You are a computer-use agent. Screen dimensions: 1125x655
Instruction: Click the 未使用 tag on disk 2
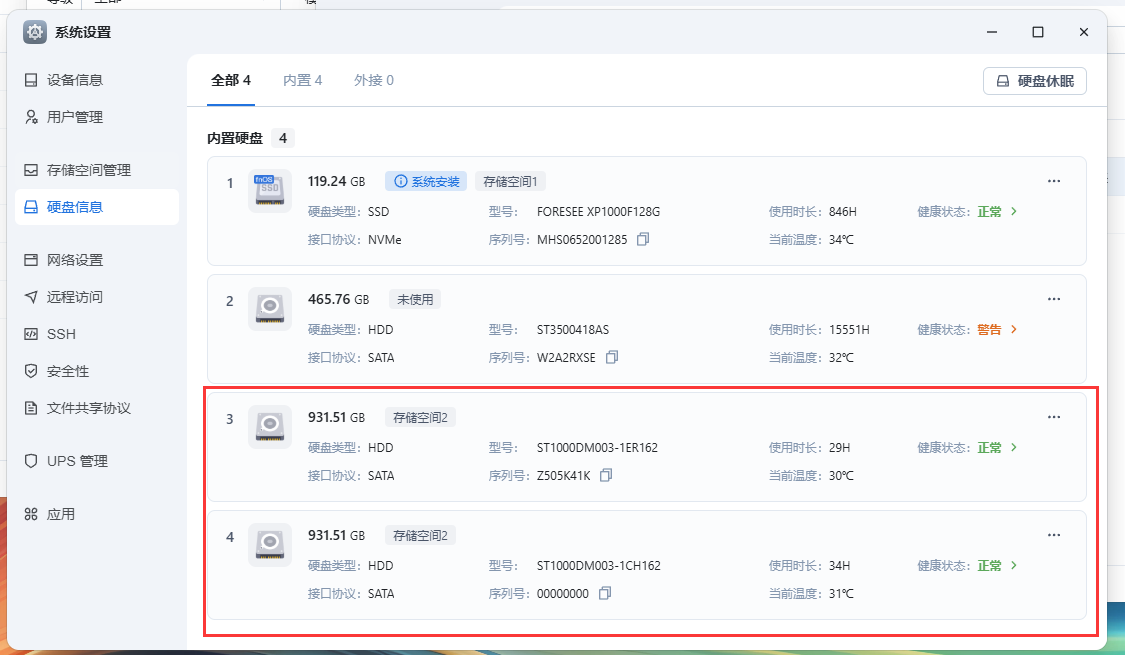coord(415,299)
